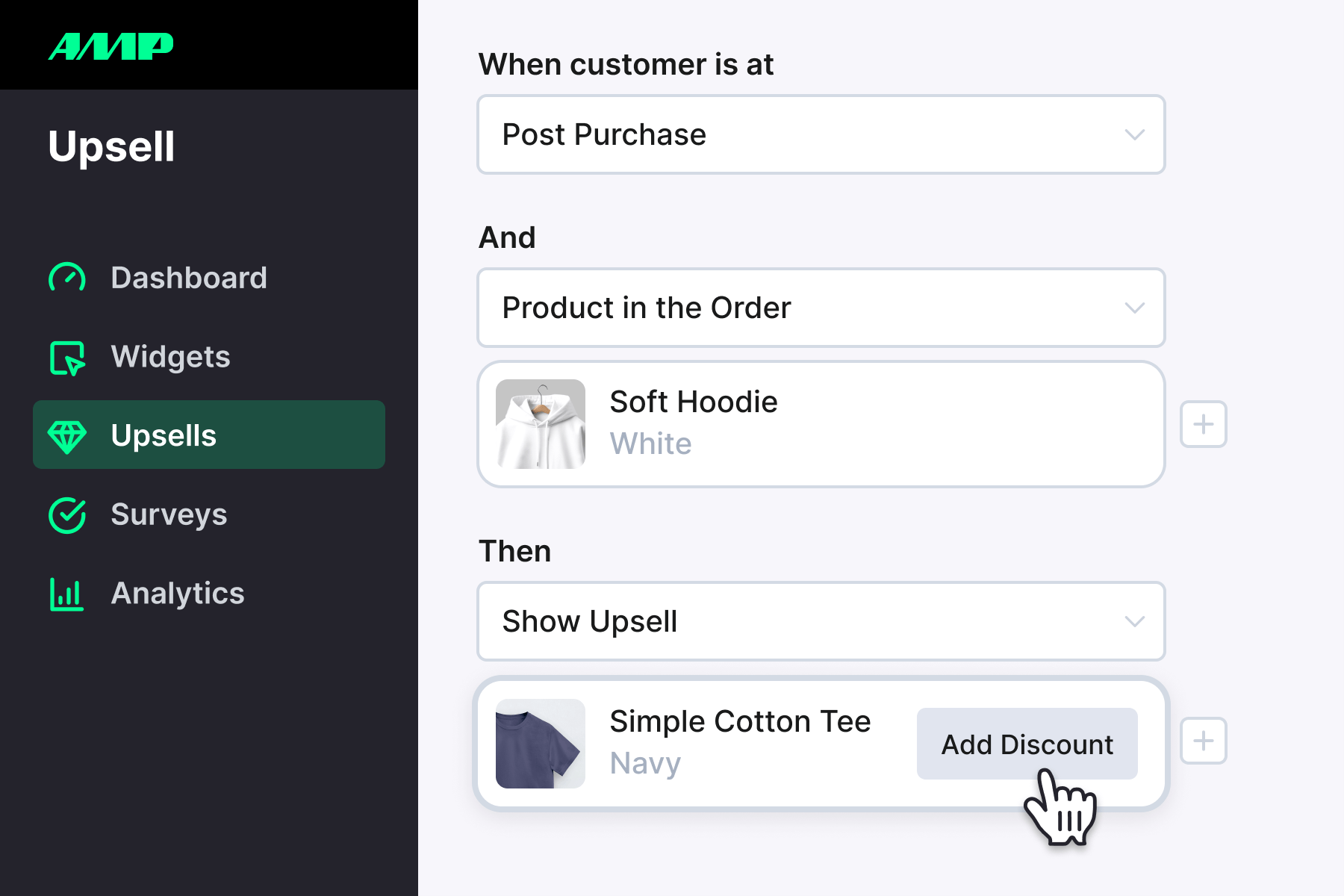Click the Add Discount button
1344x896 pixels.
click(1027, 744)
